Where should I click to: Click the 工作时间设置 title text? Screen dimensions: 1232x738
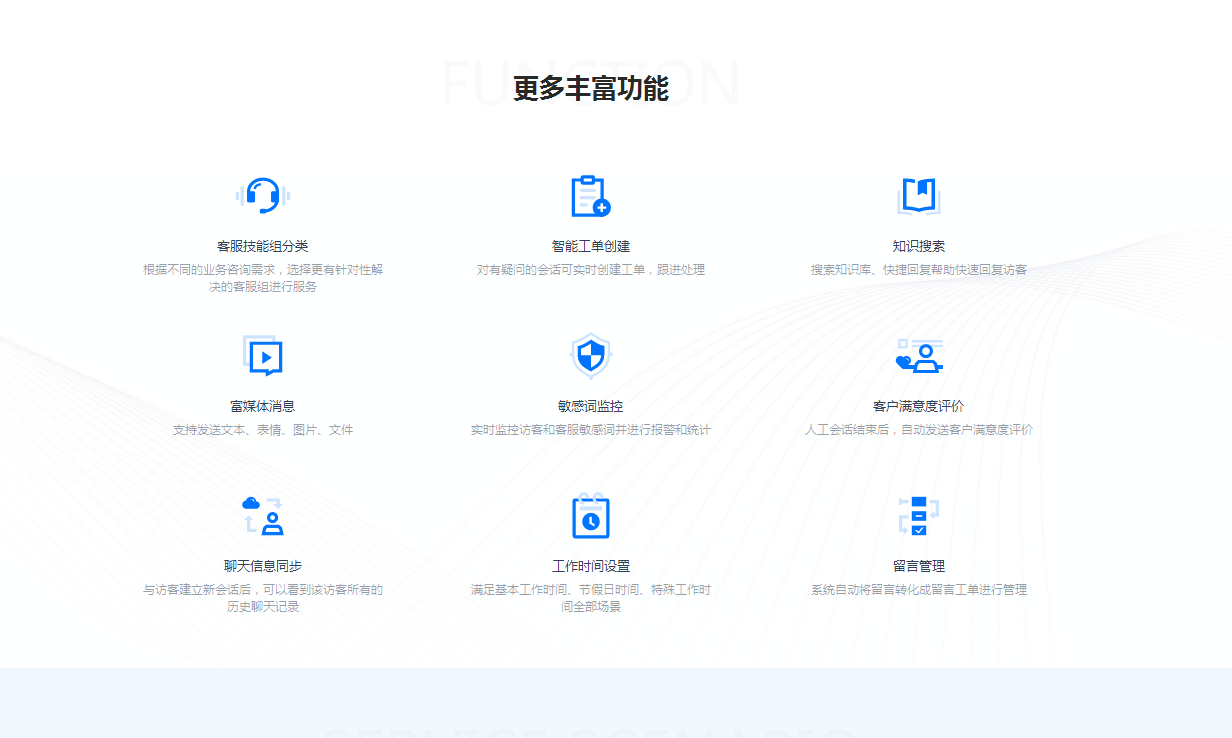click(x=590, y=566)
